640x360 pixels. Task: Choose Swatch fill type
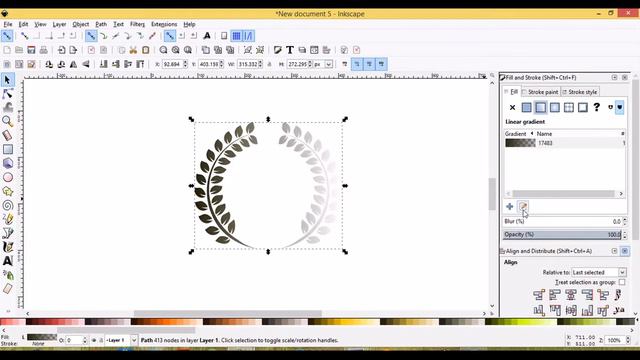582,107
